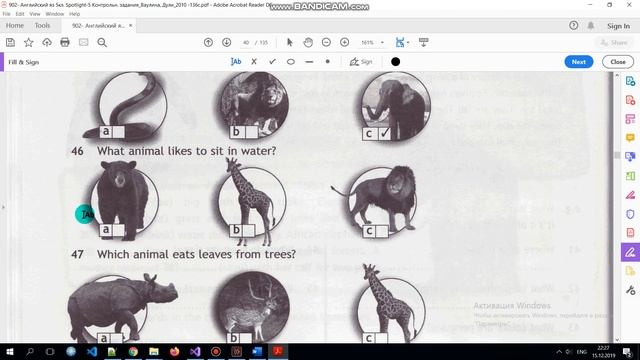The image size is (640, 360).
Task: Open fit page options tool
Action: point(401,42)
